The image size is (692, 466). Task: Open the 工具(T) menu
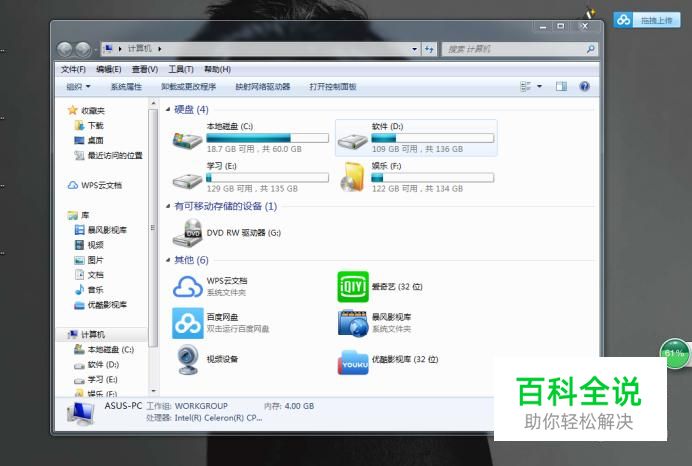[x=181, y=69]
